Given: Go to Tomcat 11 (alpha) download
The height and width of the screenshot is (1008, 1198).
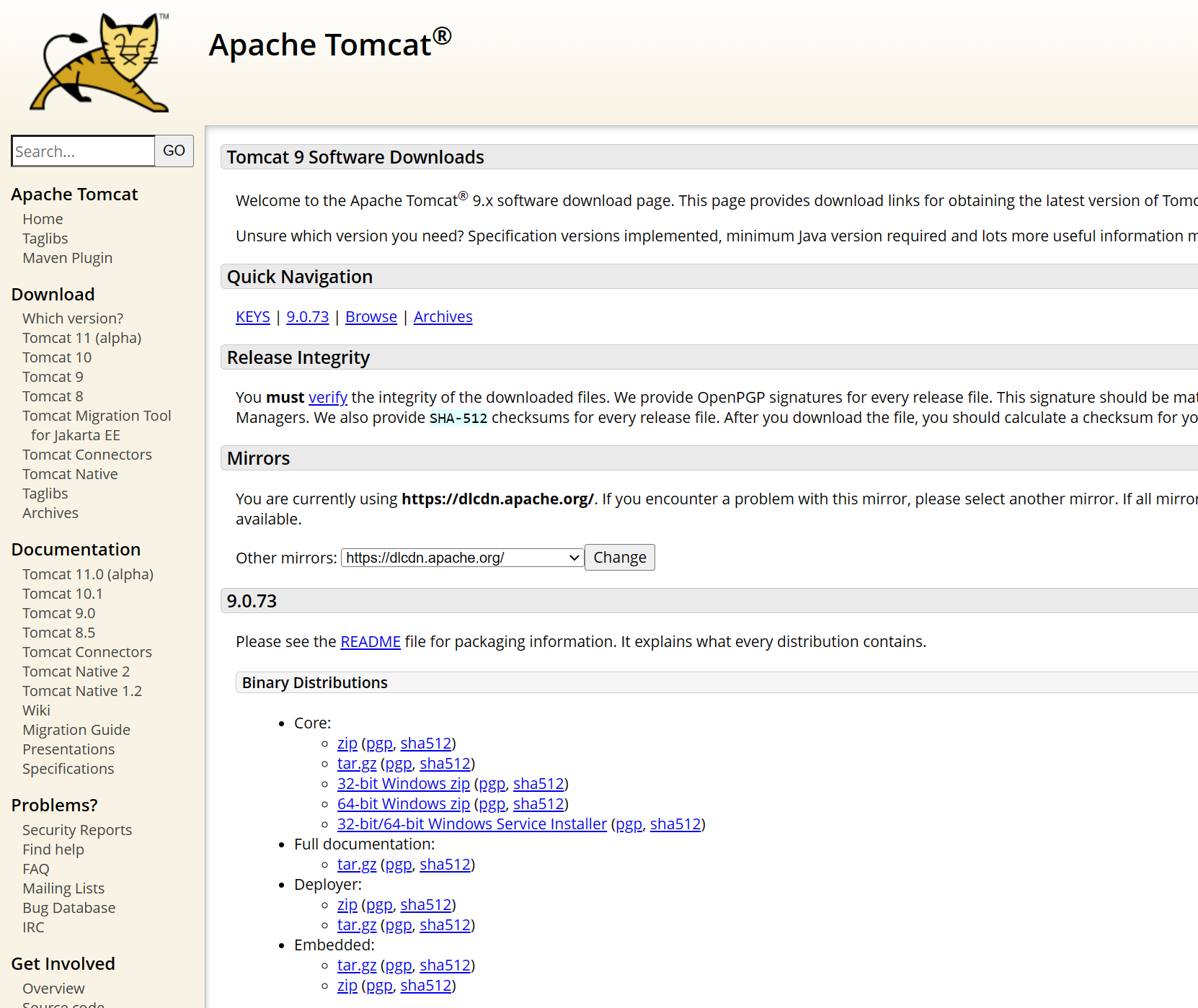Looking at the screenshot, I should [81, 338].
